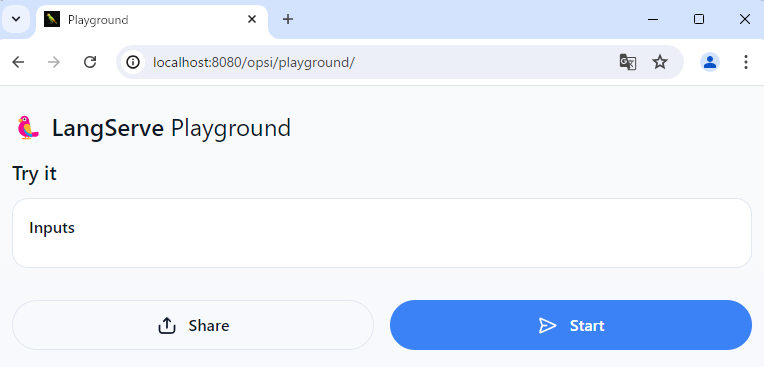The height and width of the screenshot is (367, 764).
Task: Bookmark this page with the star icon
Action: pyautogui.click(x=660, y=62)
